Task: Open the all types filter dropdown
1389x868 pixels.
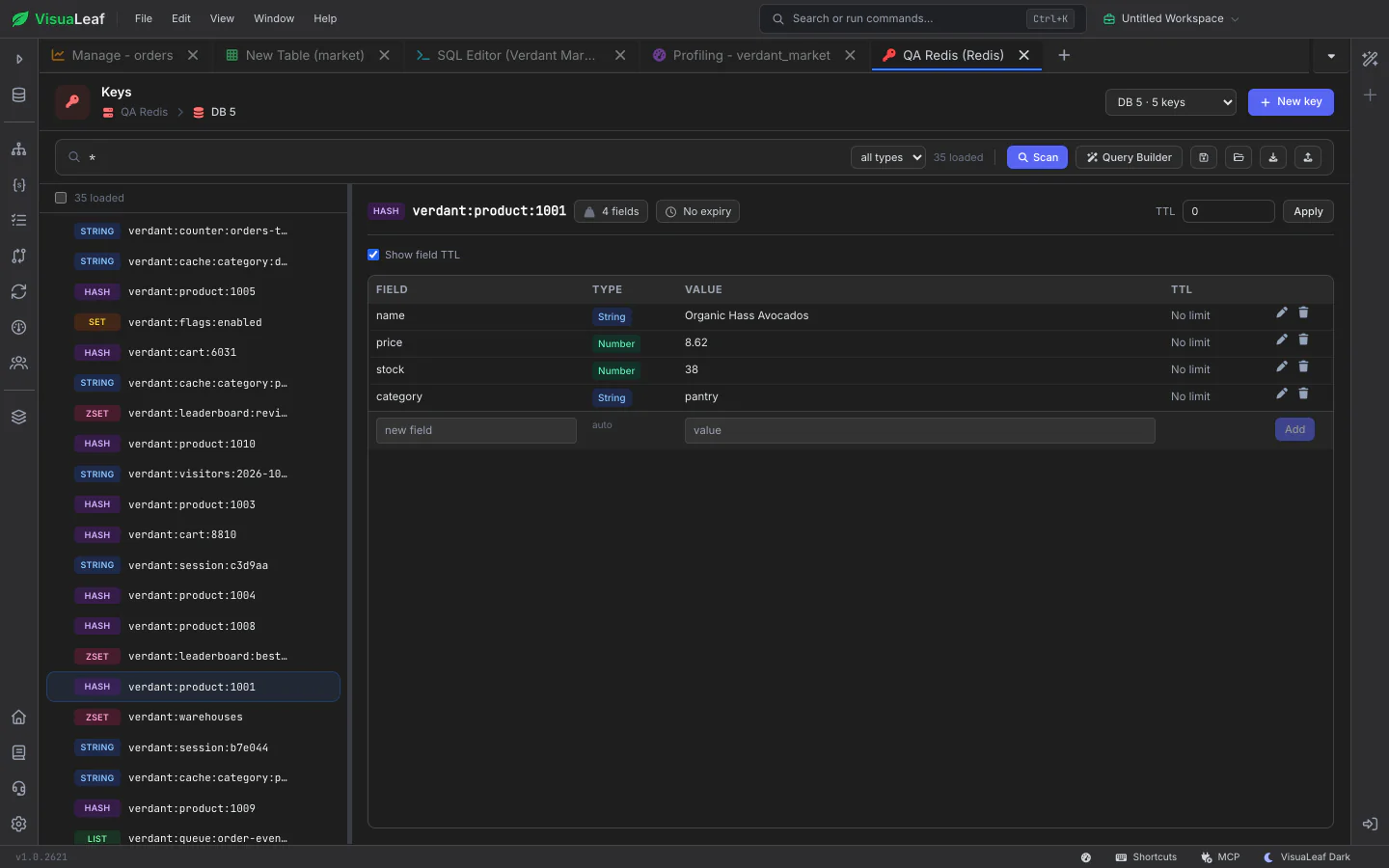Action: (888, 157)
